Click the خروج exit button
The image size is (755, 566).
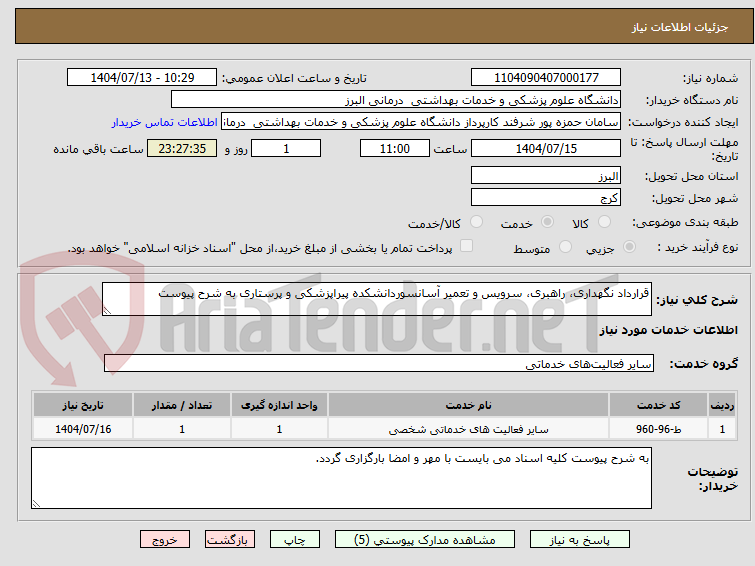pos(165,540)
